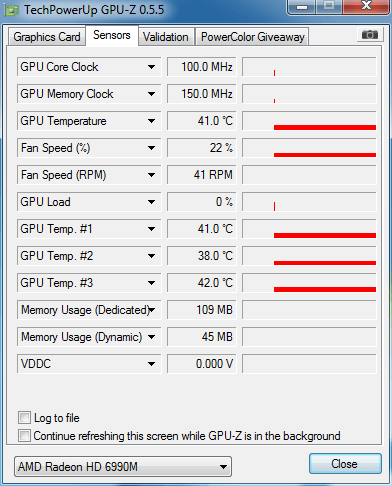Image resolution: width=392 pixels, height=486 pixels.
Task: Open the PowerColor Giveaway tab
Action: click(x=253, y=37)
